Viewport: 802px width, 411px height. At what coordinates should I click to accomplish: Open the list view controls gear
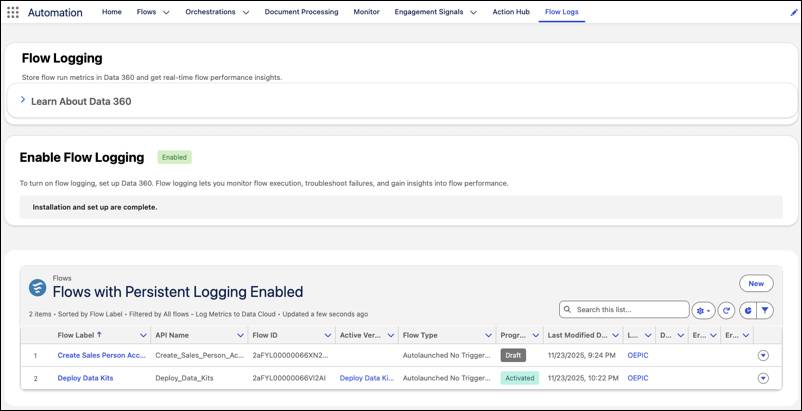tap(703, 310)
